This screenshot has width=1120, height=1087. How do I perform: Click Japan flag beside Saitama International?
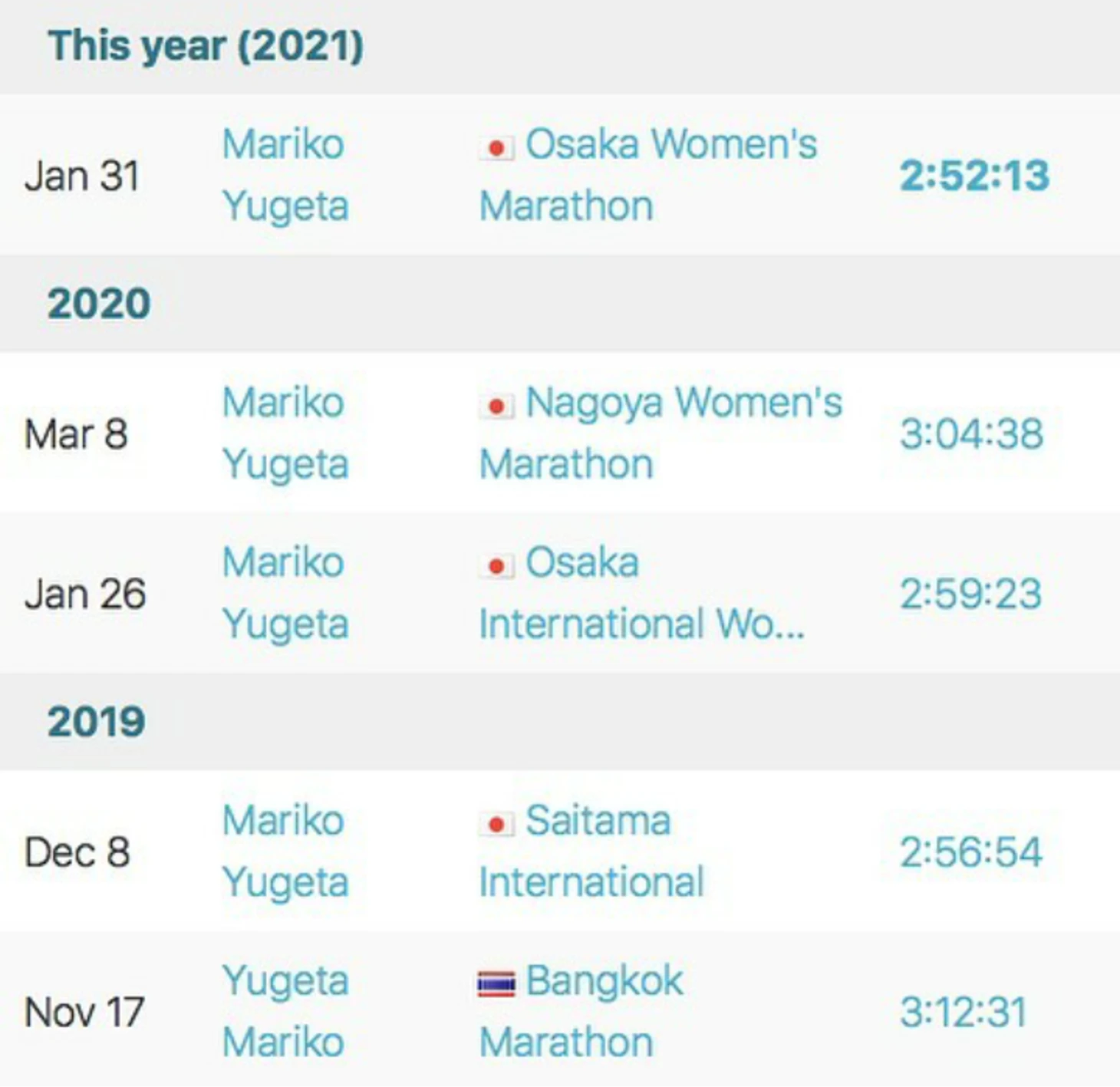point(496,825)
